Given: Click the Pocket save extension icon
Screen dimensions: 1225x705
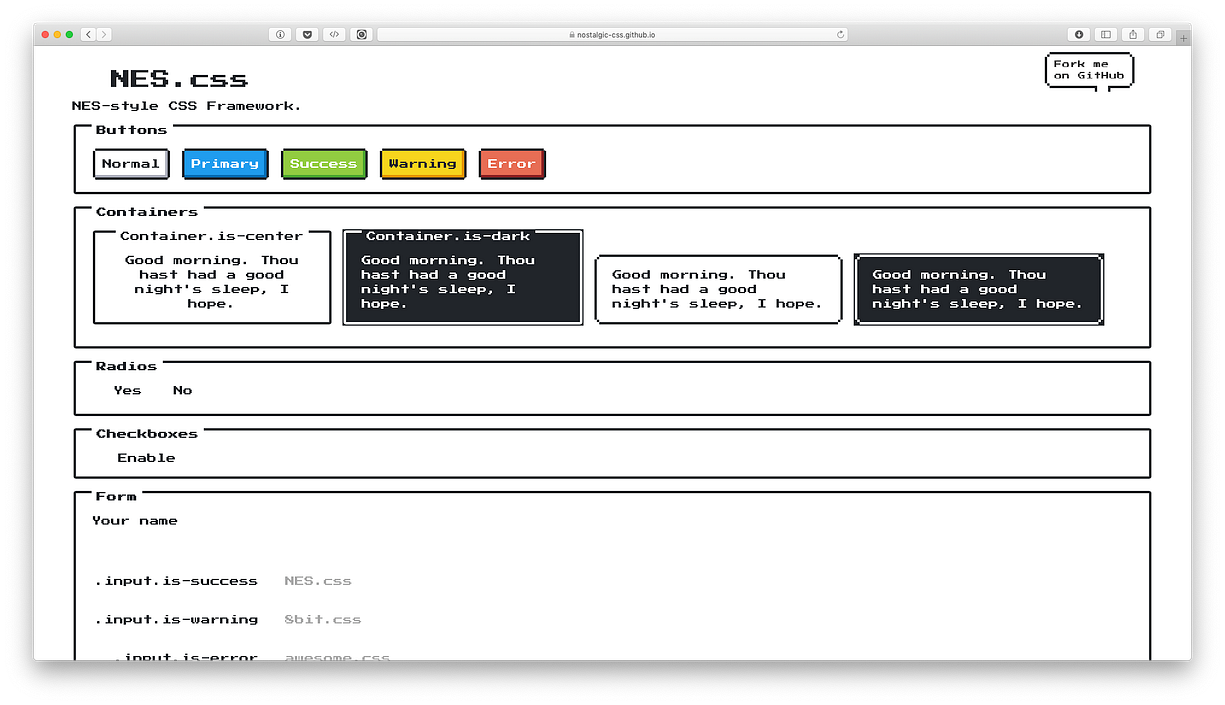Looking at the screenshot, I should point(307,34).
